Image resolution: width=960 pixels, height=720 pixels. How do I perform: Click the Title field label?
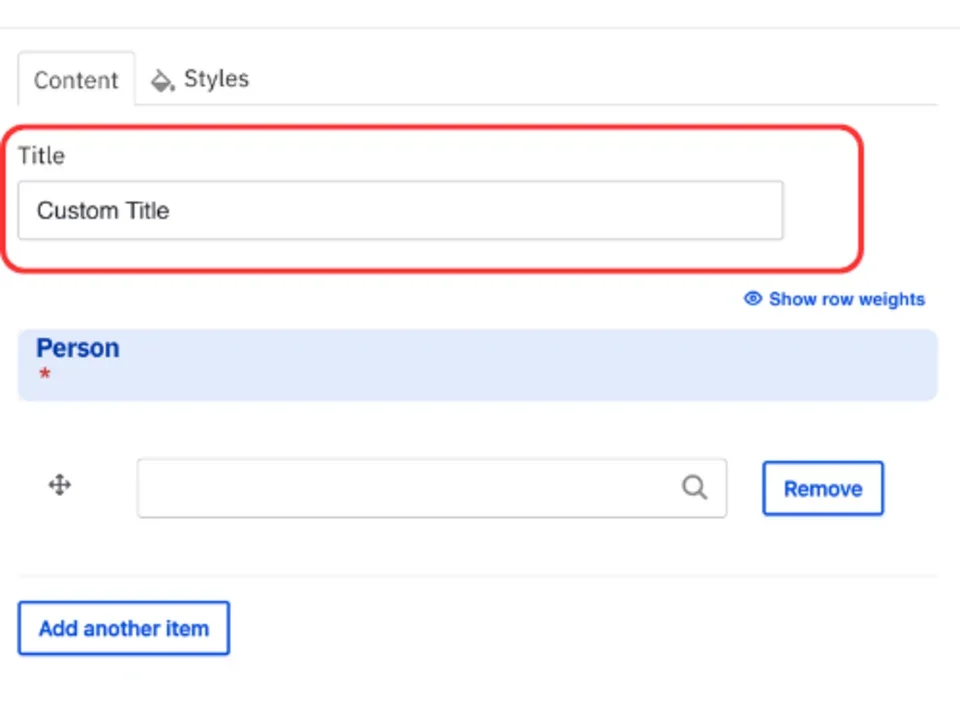pyautogui.click(x=41, y=156)
